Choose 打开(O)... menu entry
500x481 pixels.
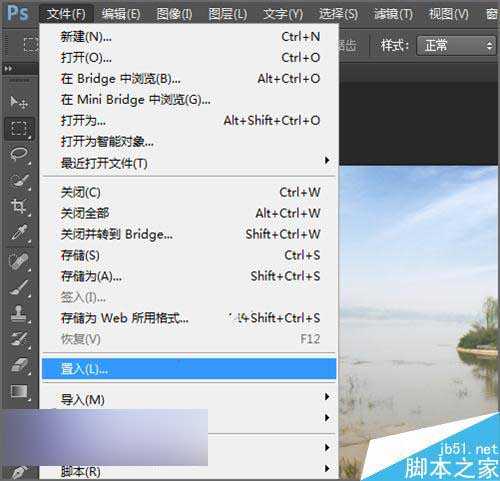pos(190,58)
